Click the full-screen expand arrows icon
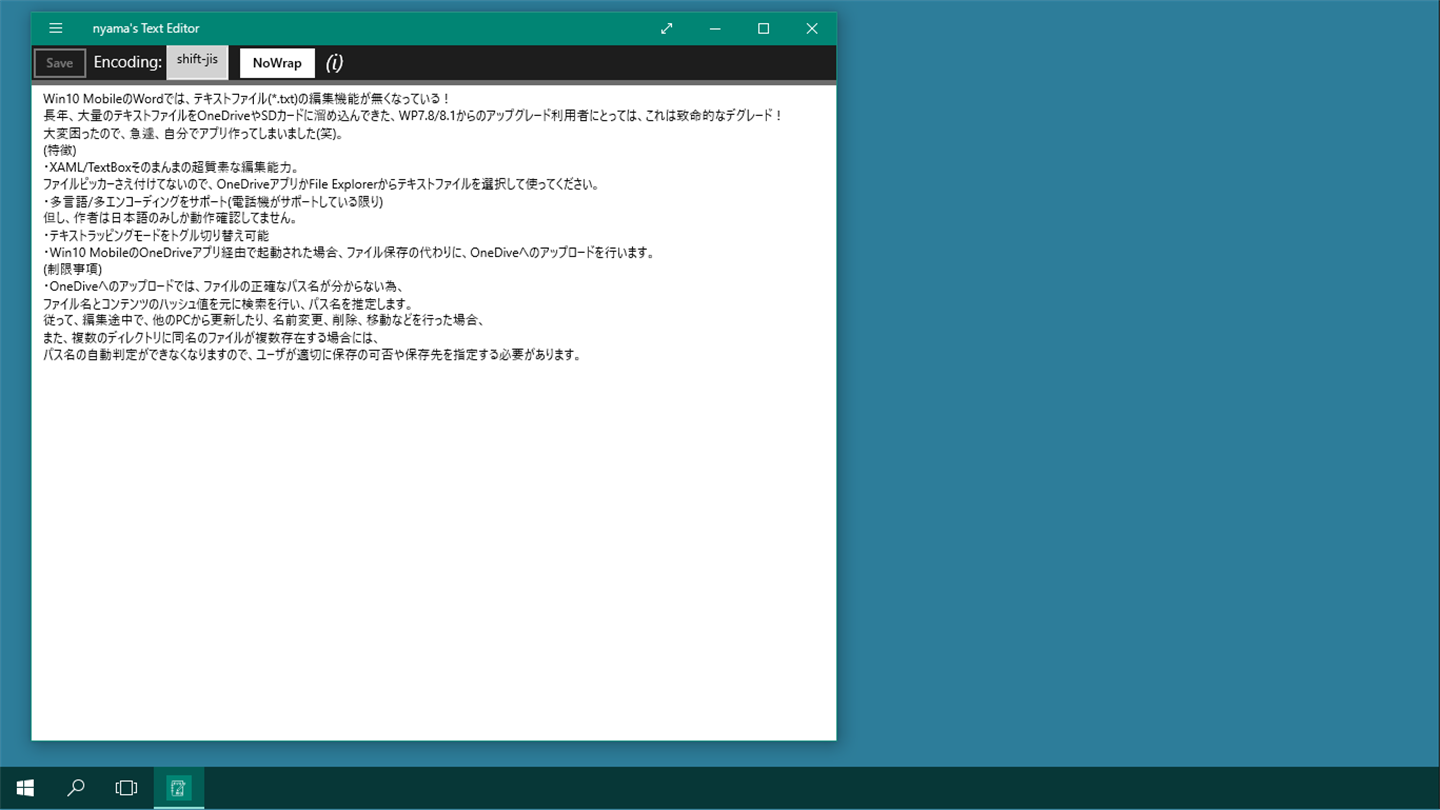 pos(667,29)
